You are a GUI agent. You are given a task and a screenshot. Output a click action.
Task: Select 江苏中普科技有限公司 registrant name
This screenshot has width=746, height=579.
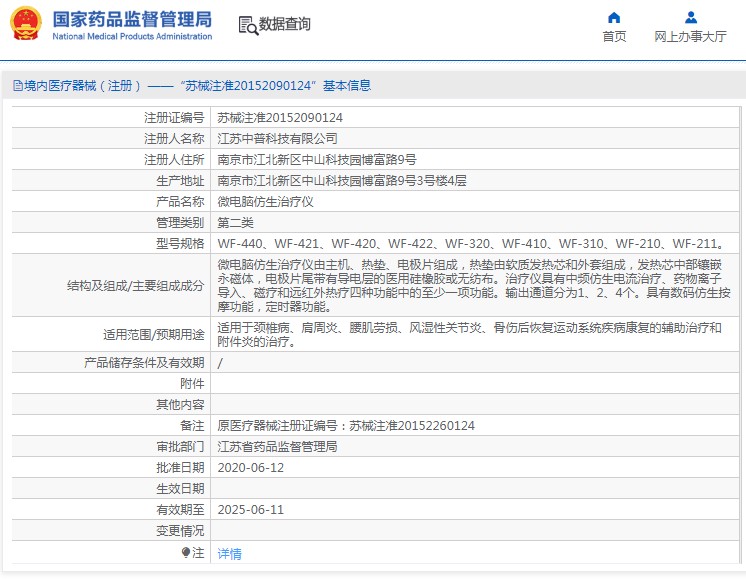pyautogui.click(x=277, y=138)
